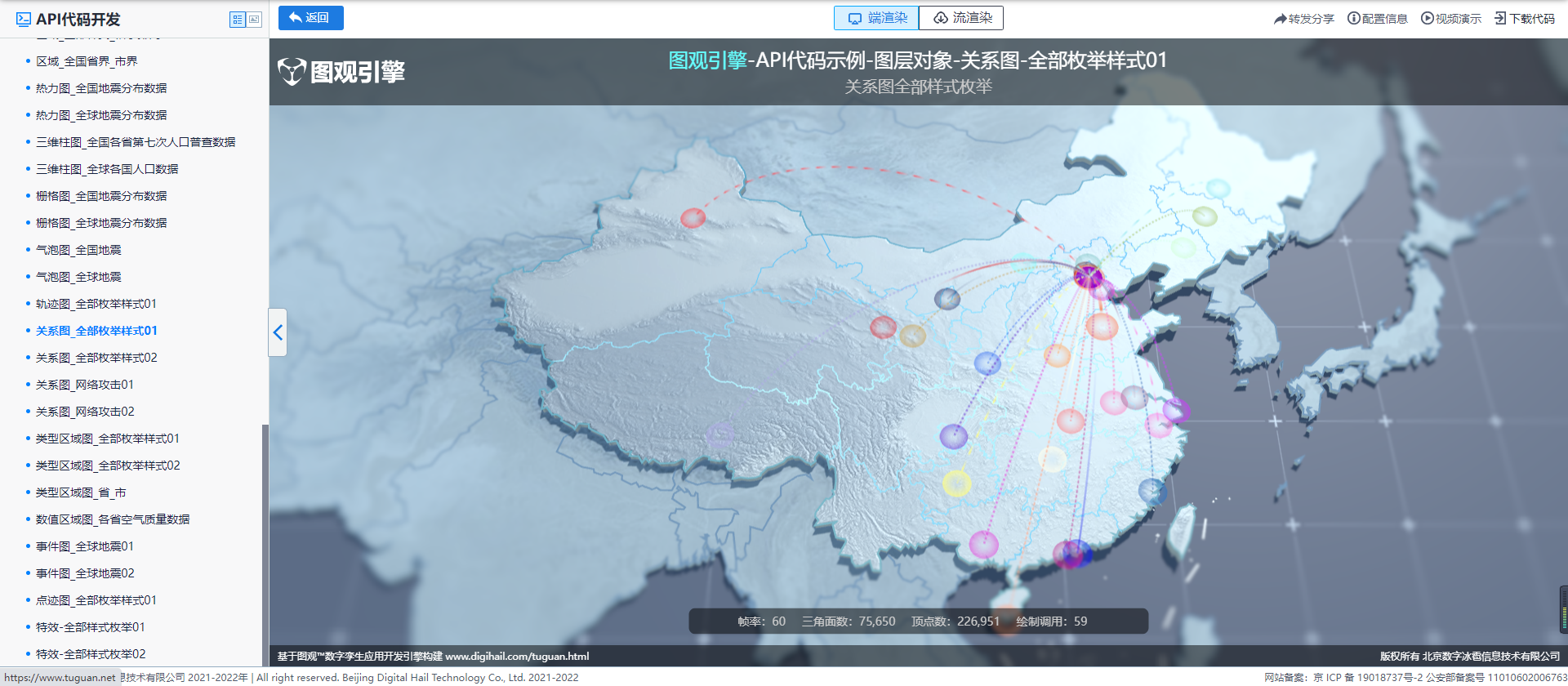The width and height of the screenshot is (1568, 686).
Task: Open 气泡图_全国地震 example
Action: click(78, 250)
